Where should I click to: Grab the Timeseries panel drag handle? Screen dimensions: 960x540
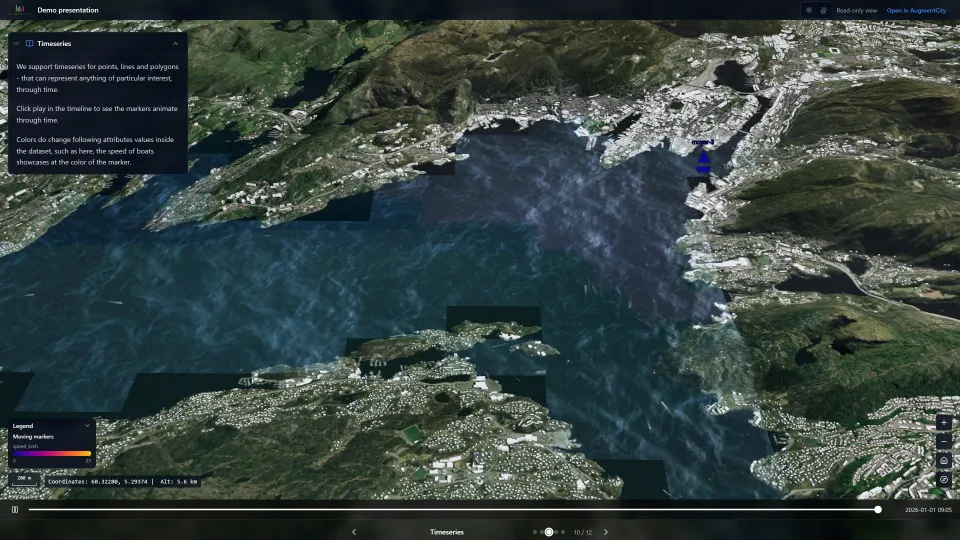point(16,43)
